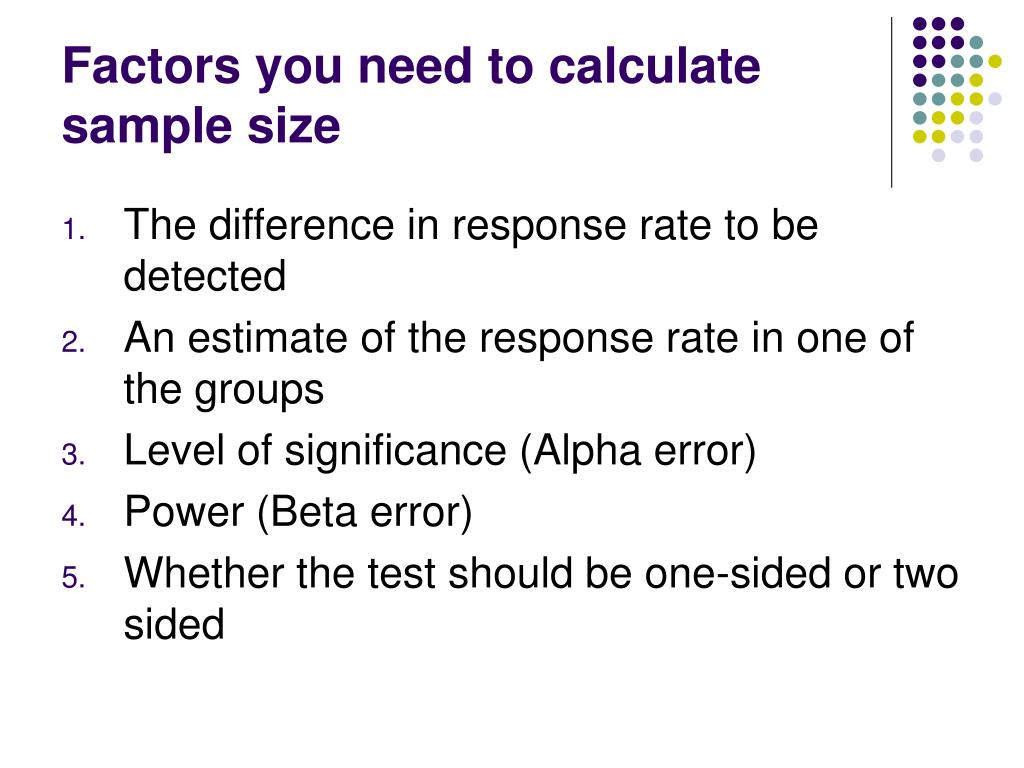Click the word 'Power' in item four
This screenshot has width=1024, height=768.
tap(184, 512)
